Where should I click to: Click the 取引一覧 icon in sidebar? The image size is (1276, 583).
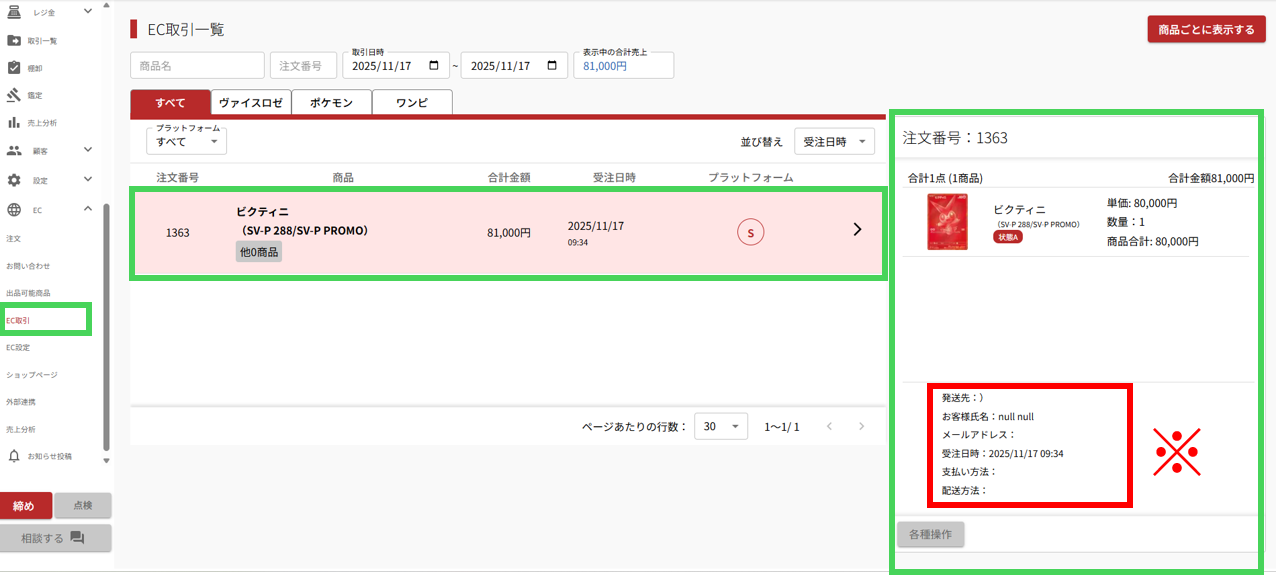point(14,41)
